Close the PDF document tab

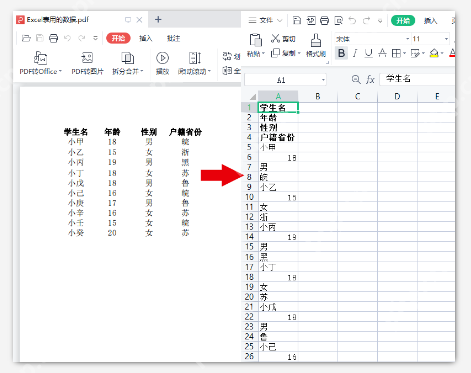pos(139,20)
